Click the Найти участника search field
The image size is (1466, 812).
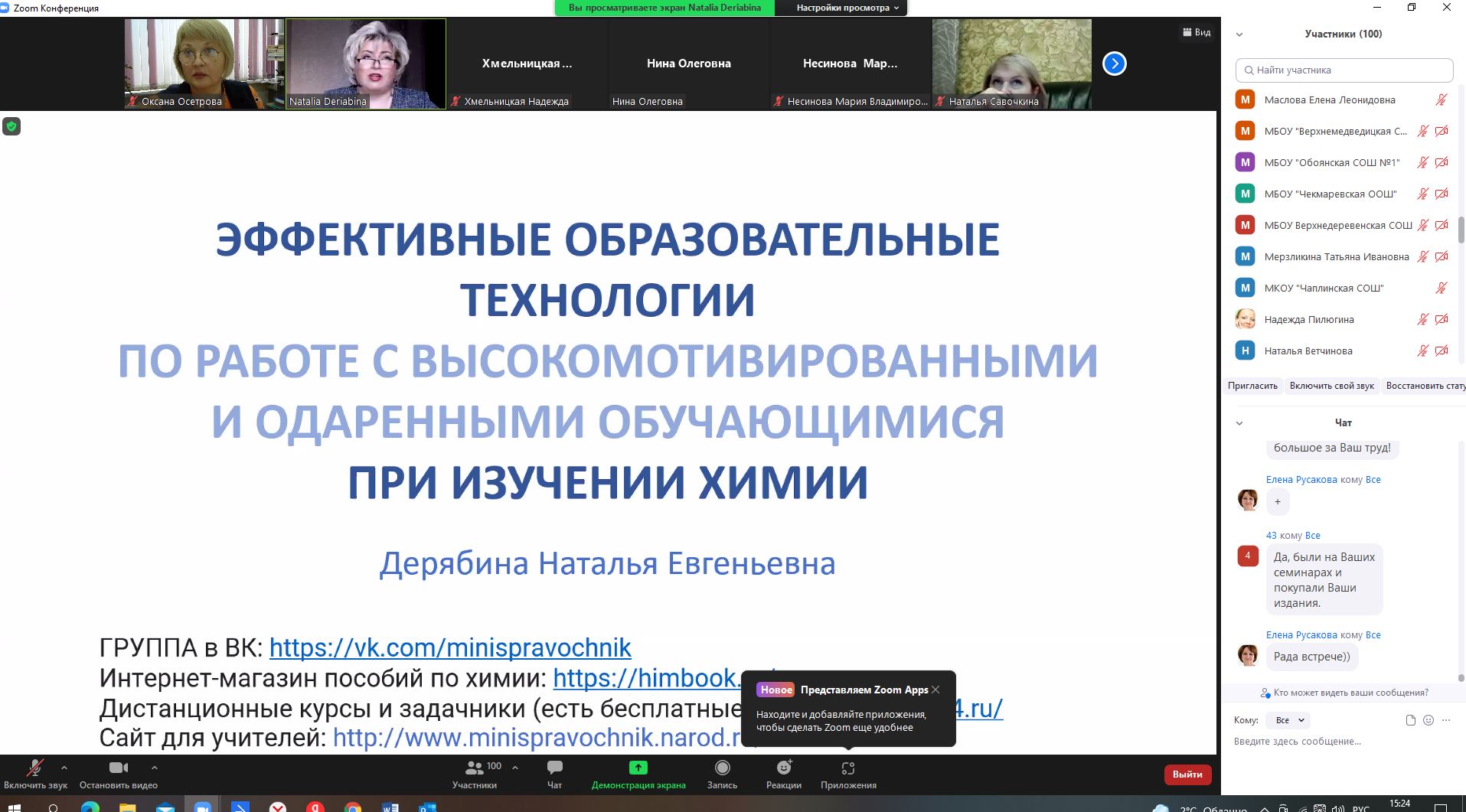tap(1344, 70)
